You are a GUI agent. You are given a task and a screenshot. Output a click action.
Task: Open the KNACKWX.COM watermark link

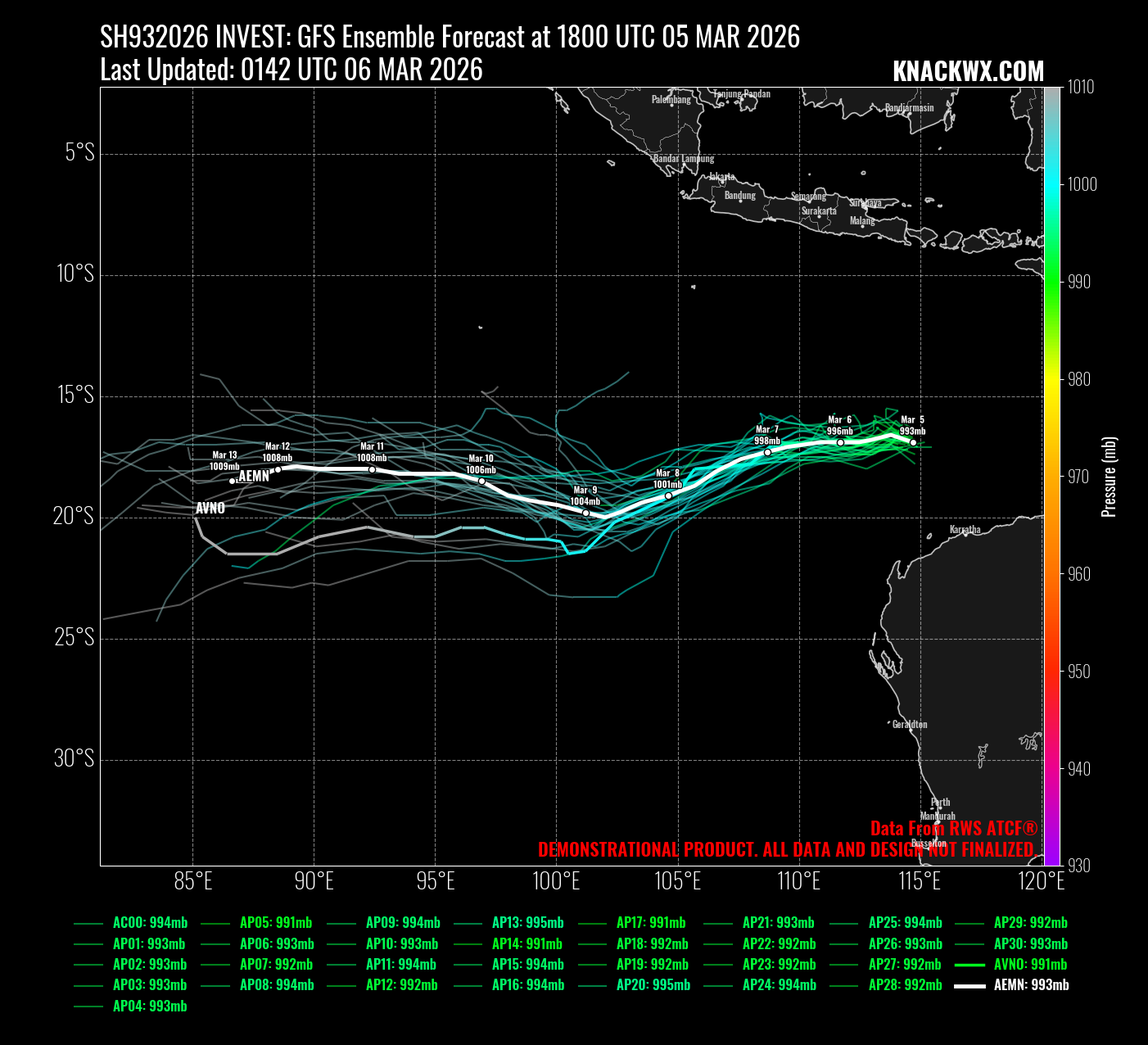pos(968,72)
